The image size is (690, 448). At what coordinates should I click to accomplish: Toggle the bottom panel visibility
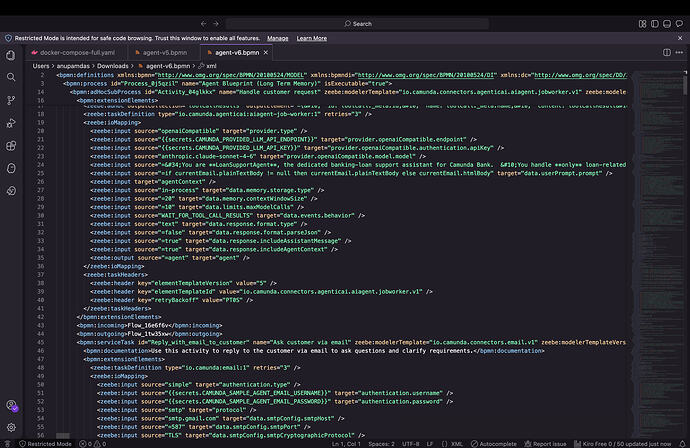click(x=667, y=24)
